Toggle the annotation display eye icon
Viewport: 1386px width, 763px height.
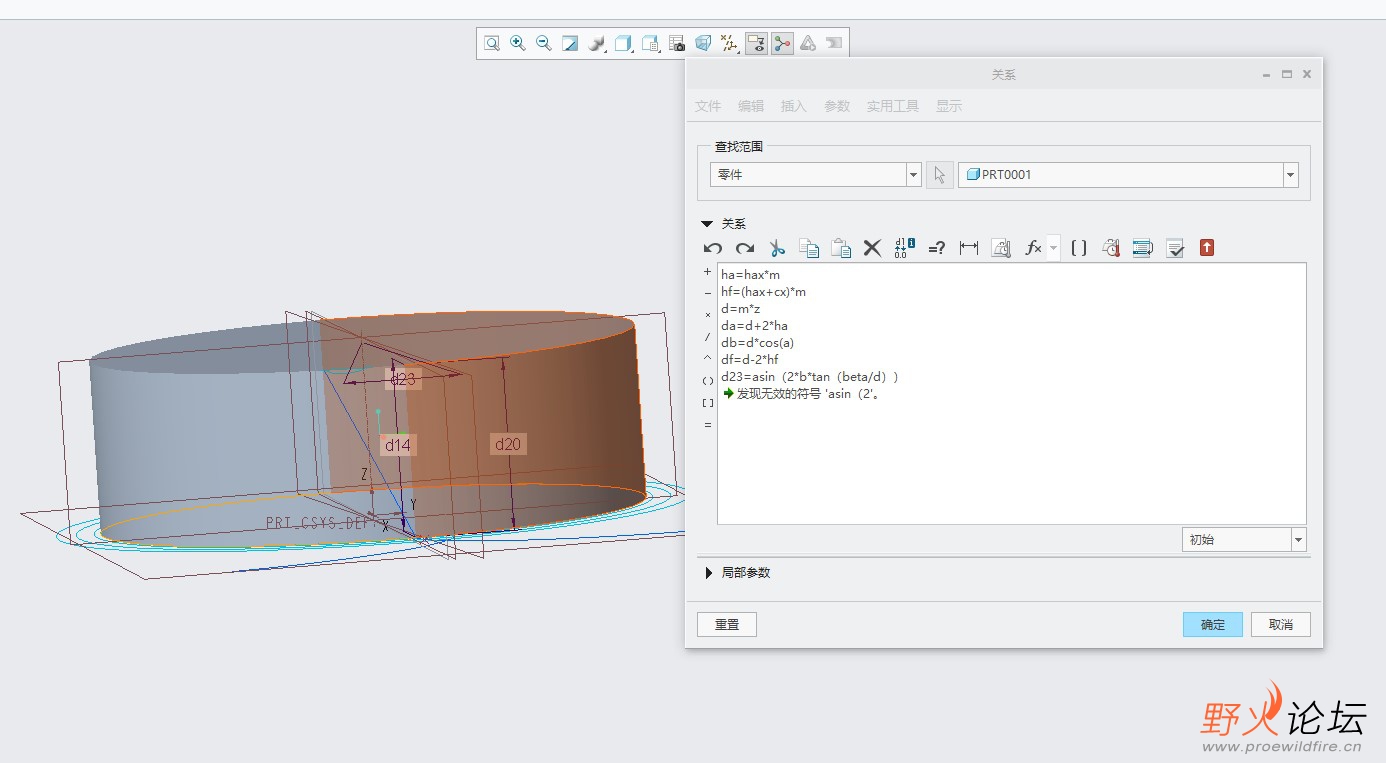(756, 43)
